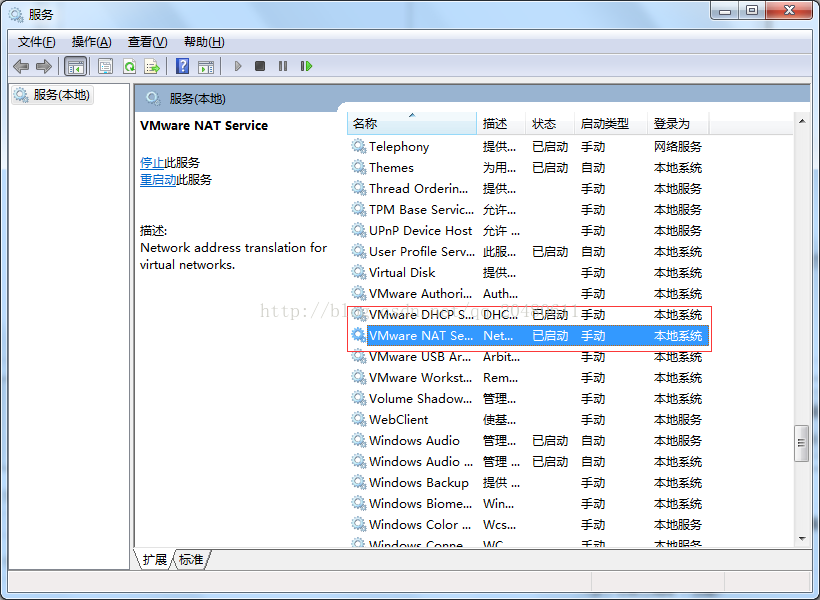Sort by the 名称 column header

coord(412,123)
